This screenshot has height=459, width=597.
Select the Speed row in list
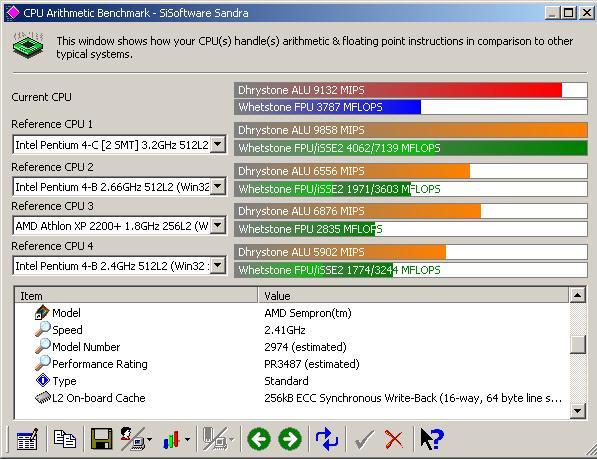(292, 330)
